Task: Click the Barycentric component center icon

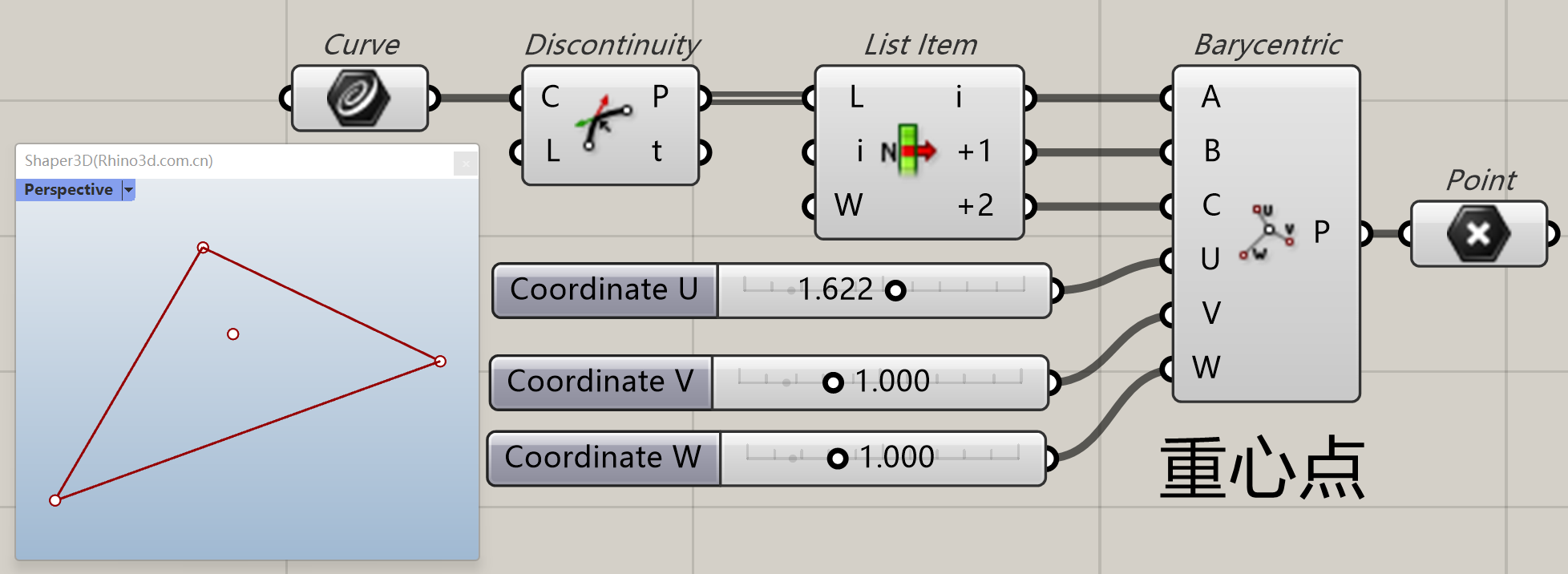Action: tap(1267, 232)
